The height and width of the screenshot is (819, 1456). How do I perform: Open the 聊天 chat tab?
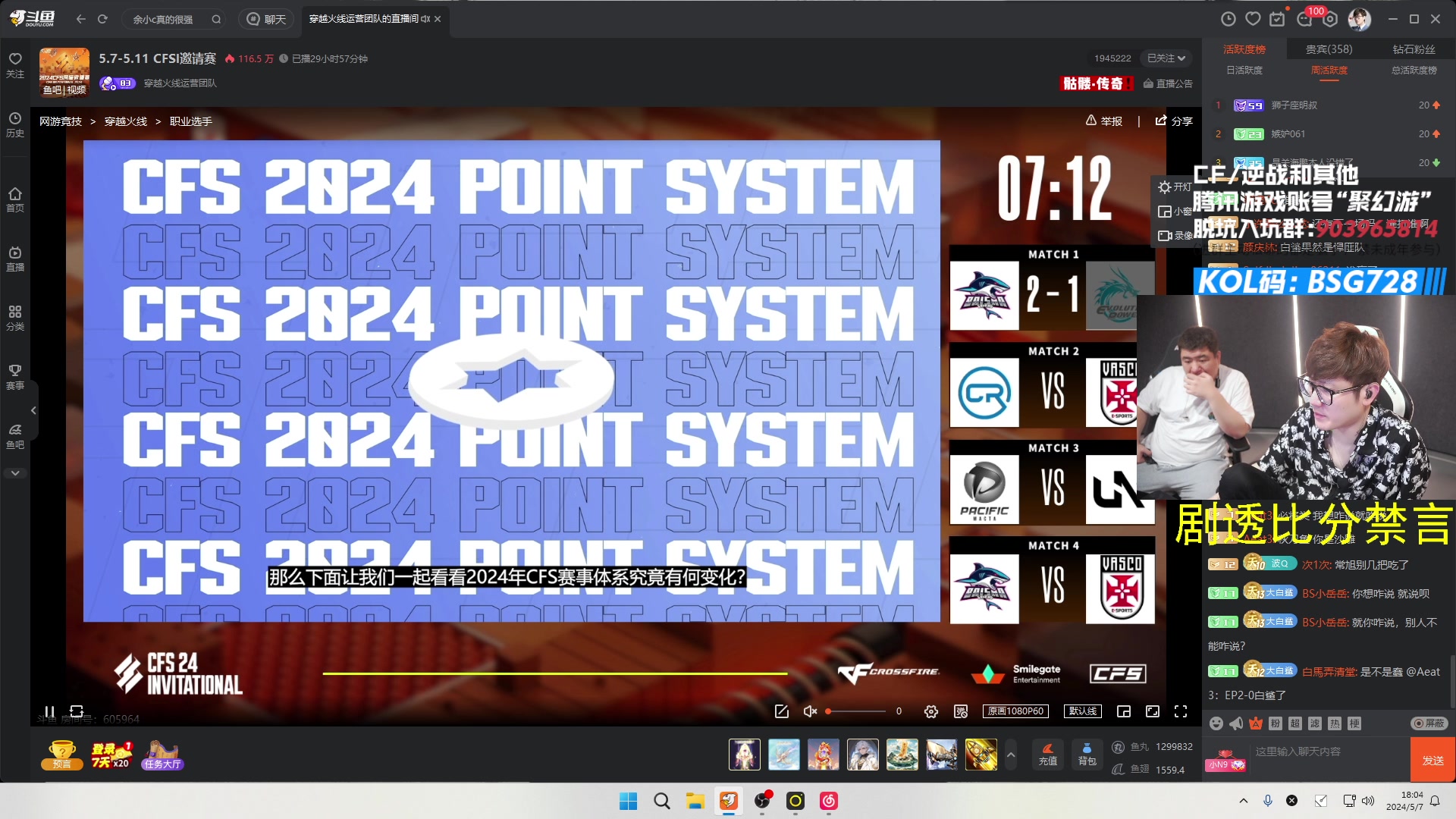pos(267,19)
